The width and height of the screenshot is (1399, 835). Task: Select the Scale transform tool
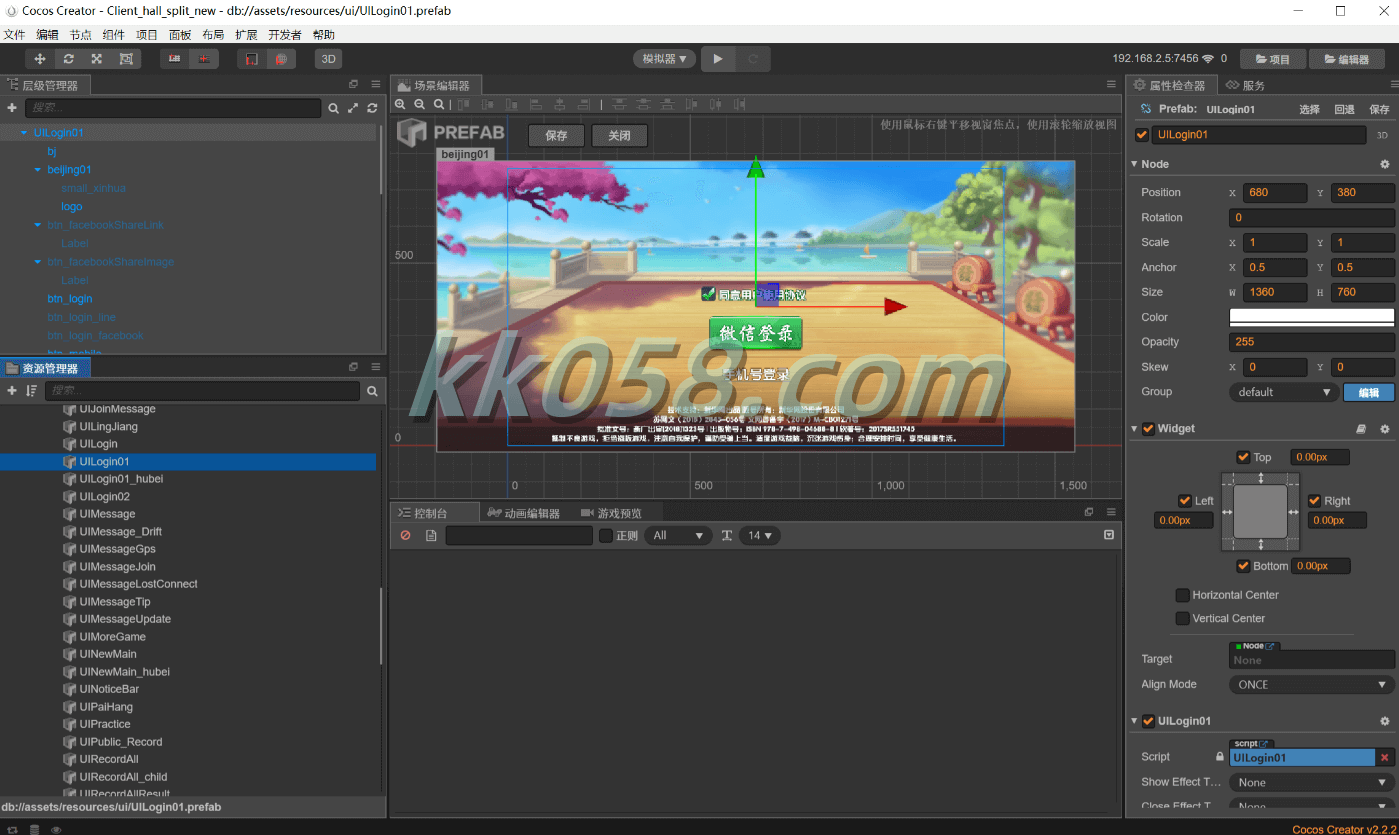[x=97, y=59]
